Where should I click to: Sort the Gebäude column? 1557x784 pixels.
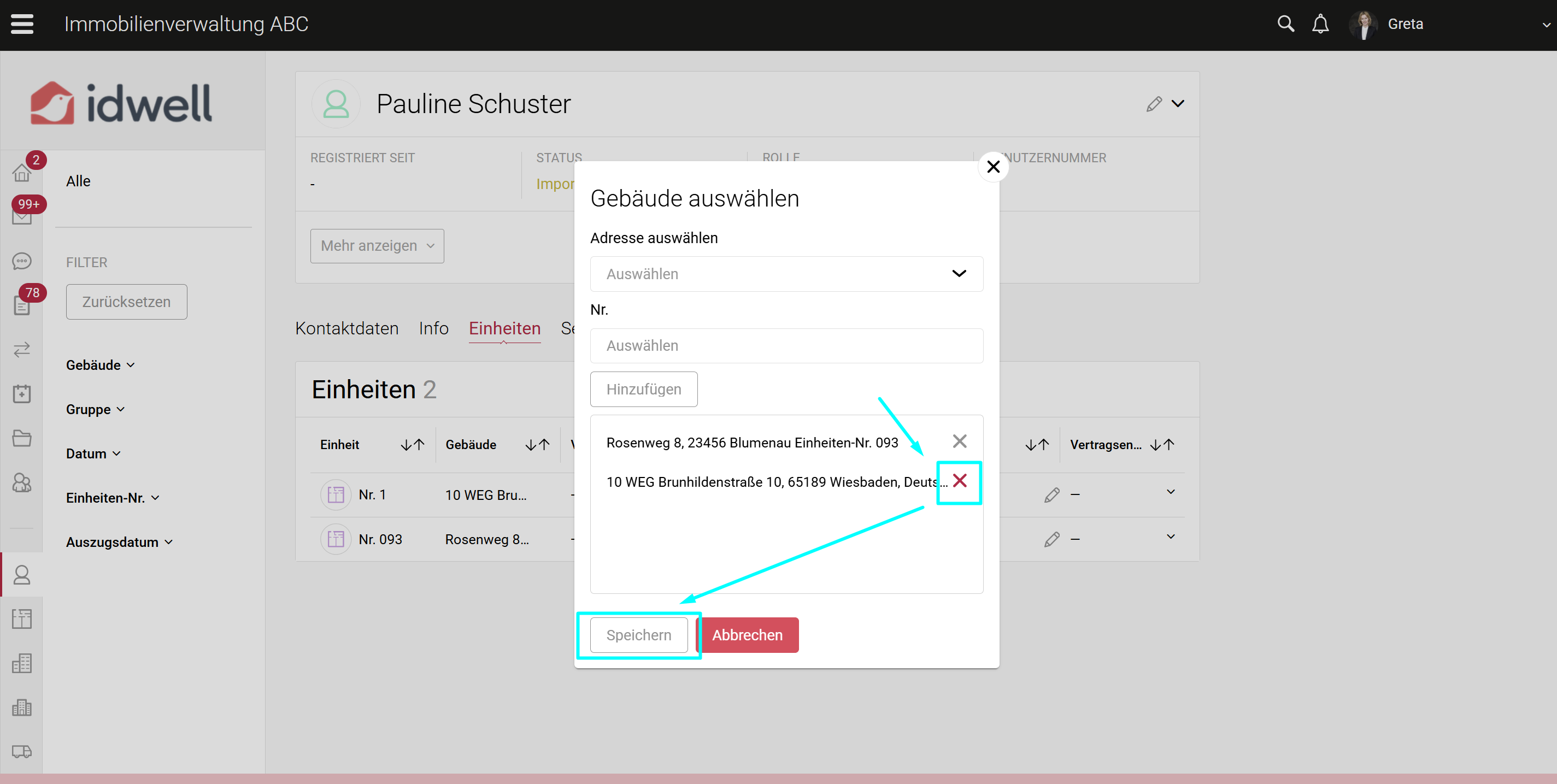537,445
